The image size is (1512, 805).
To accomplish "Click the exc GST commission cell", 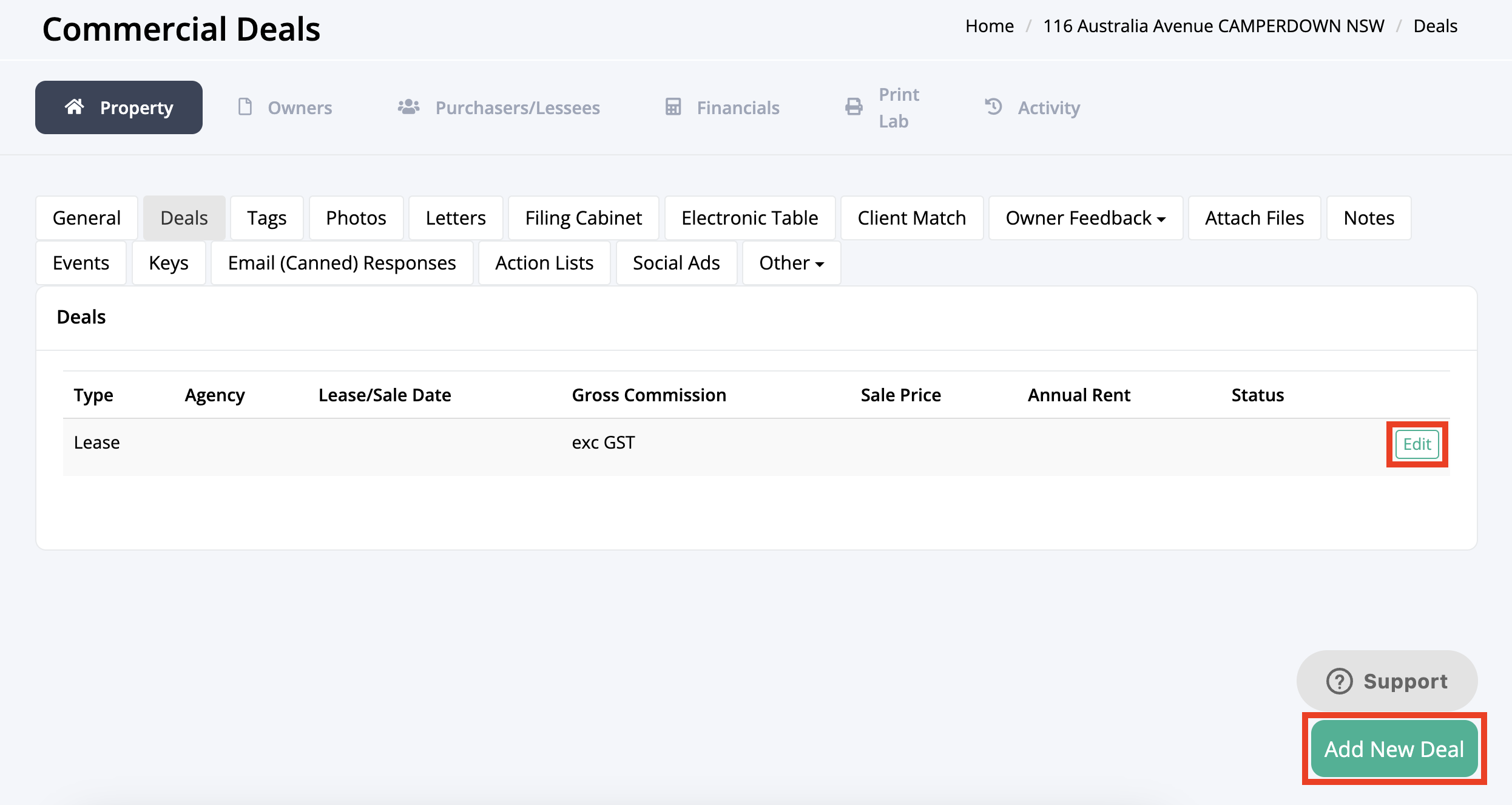I will [x=604, y=442].
